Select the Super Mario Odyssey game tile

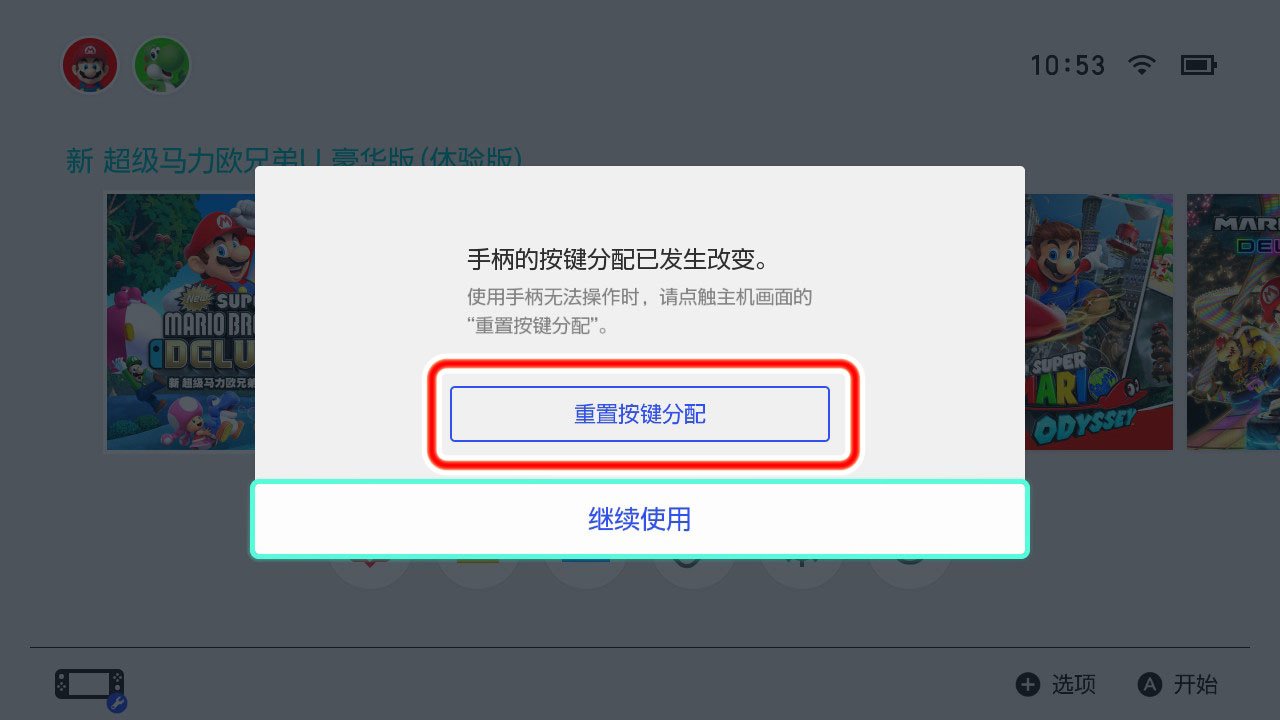(1098, 322)
